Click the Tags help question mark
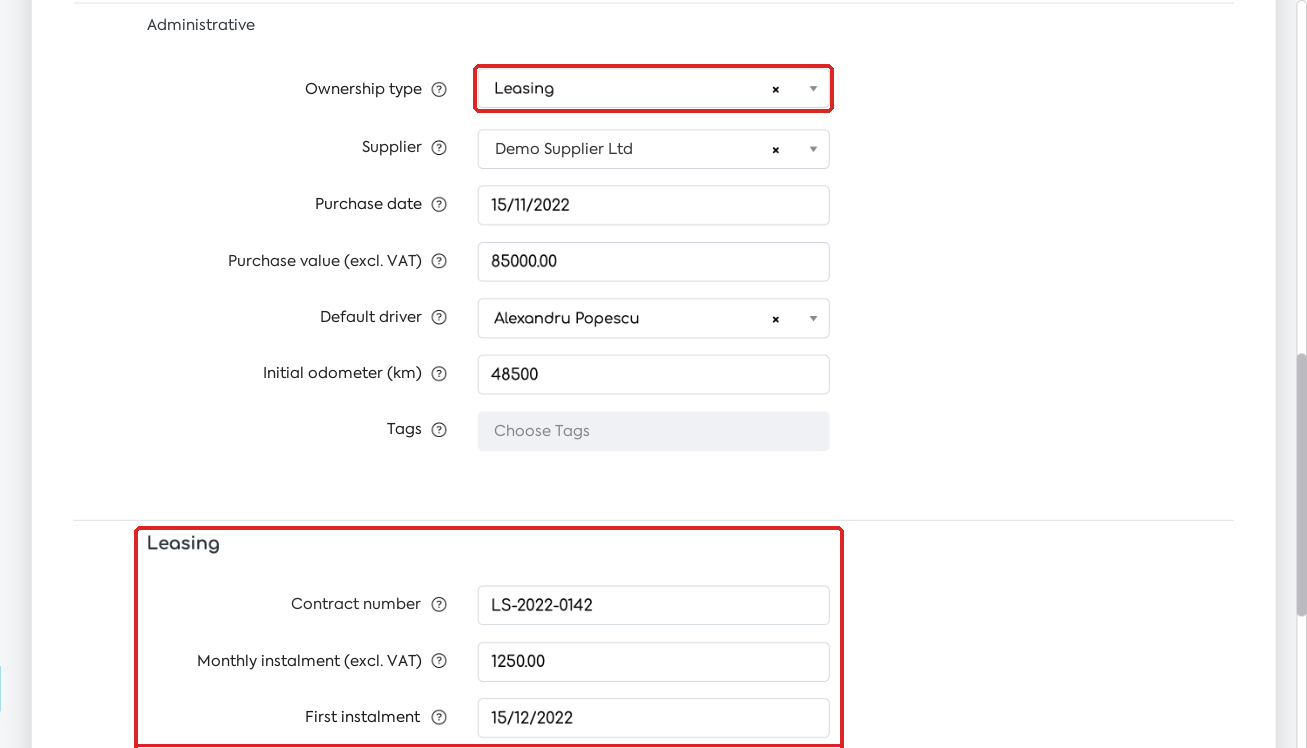This screenshot has width=1307, height=748. coord(439,430)
